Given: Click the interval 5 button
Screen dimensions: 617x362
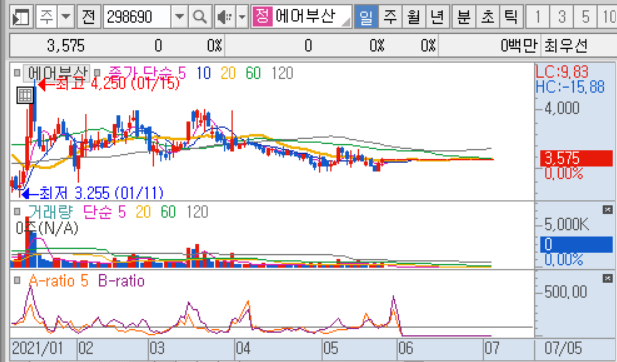Looking at the screenshot, I should click(x=585, y=17).
